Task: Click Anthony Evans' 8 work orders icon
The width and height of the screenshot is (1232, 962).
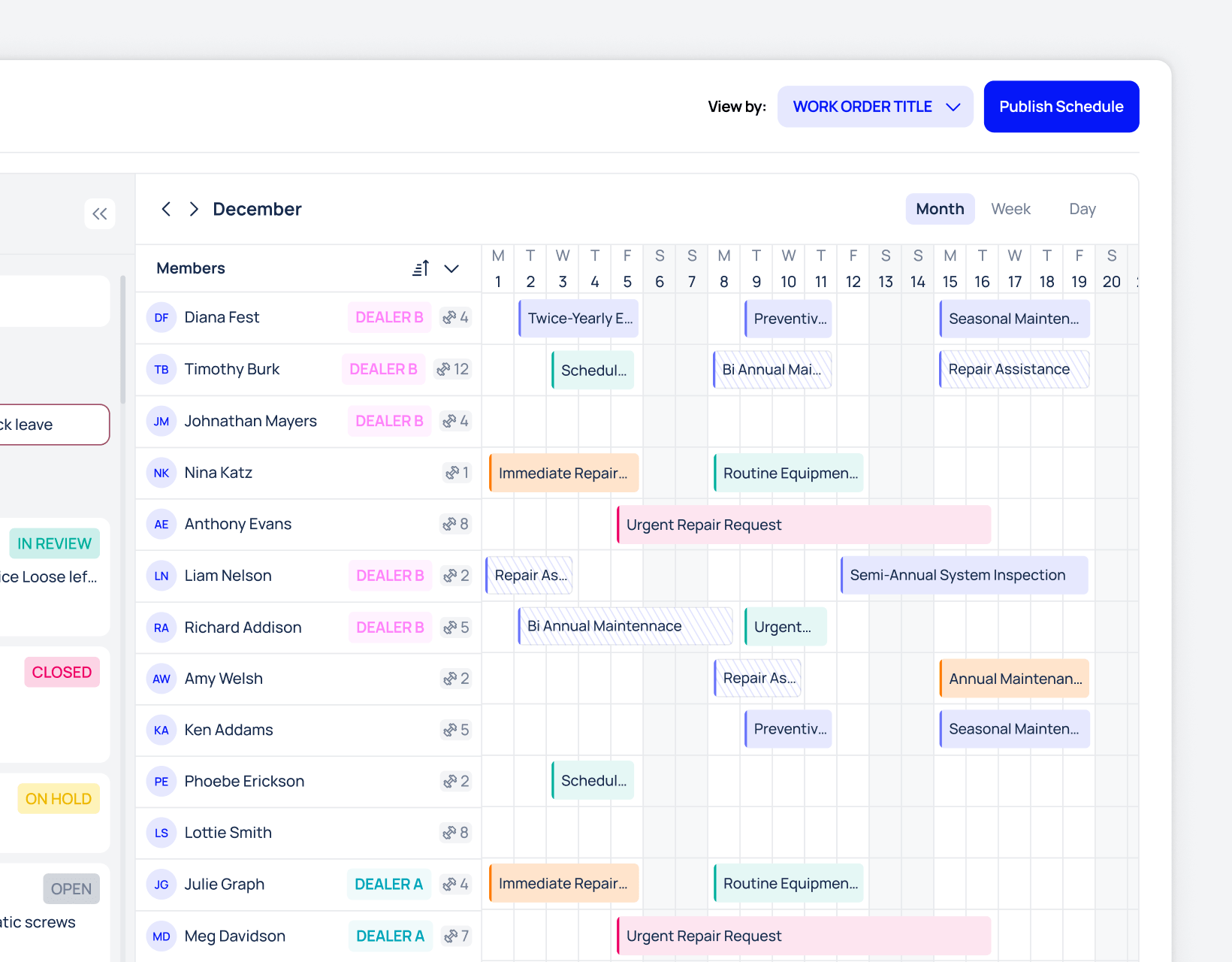Action: pyautogui.click(x=455, y=524)
